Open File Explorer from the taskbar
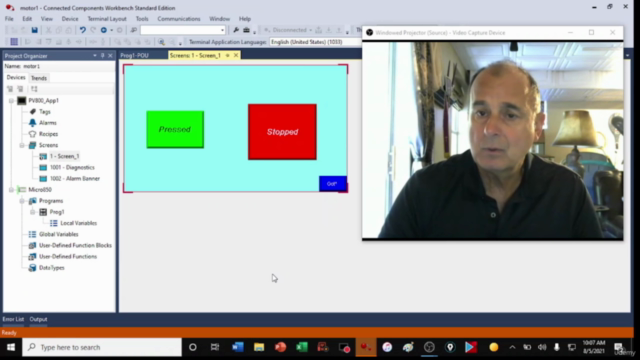This screenshot has width=640, height=360. (259, 347)
